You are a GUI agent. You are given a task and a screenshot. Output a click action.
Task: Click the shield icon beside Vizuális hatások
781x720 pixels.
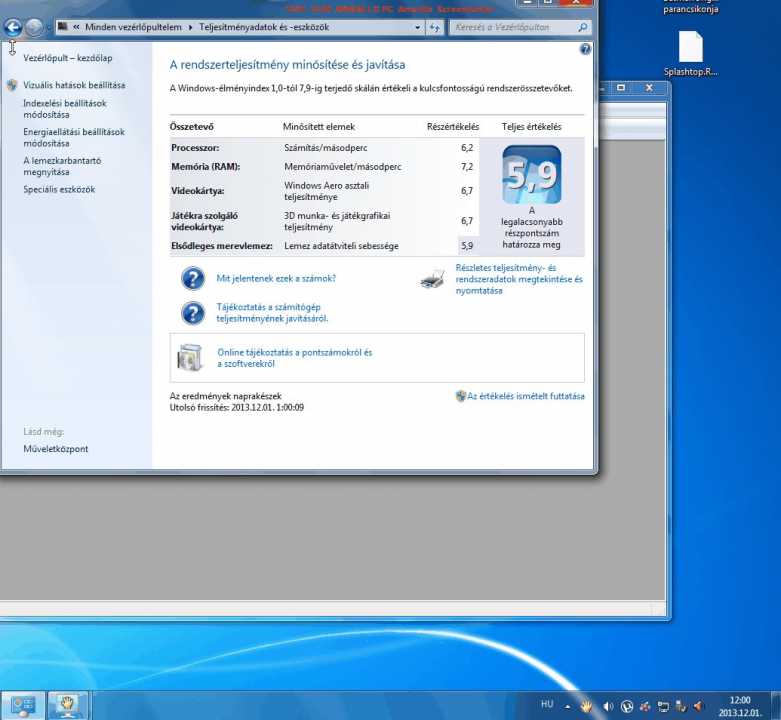click(x=12, y=85)
